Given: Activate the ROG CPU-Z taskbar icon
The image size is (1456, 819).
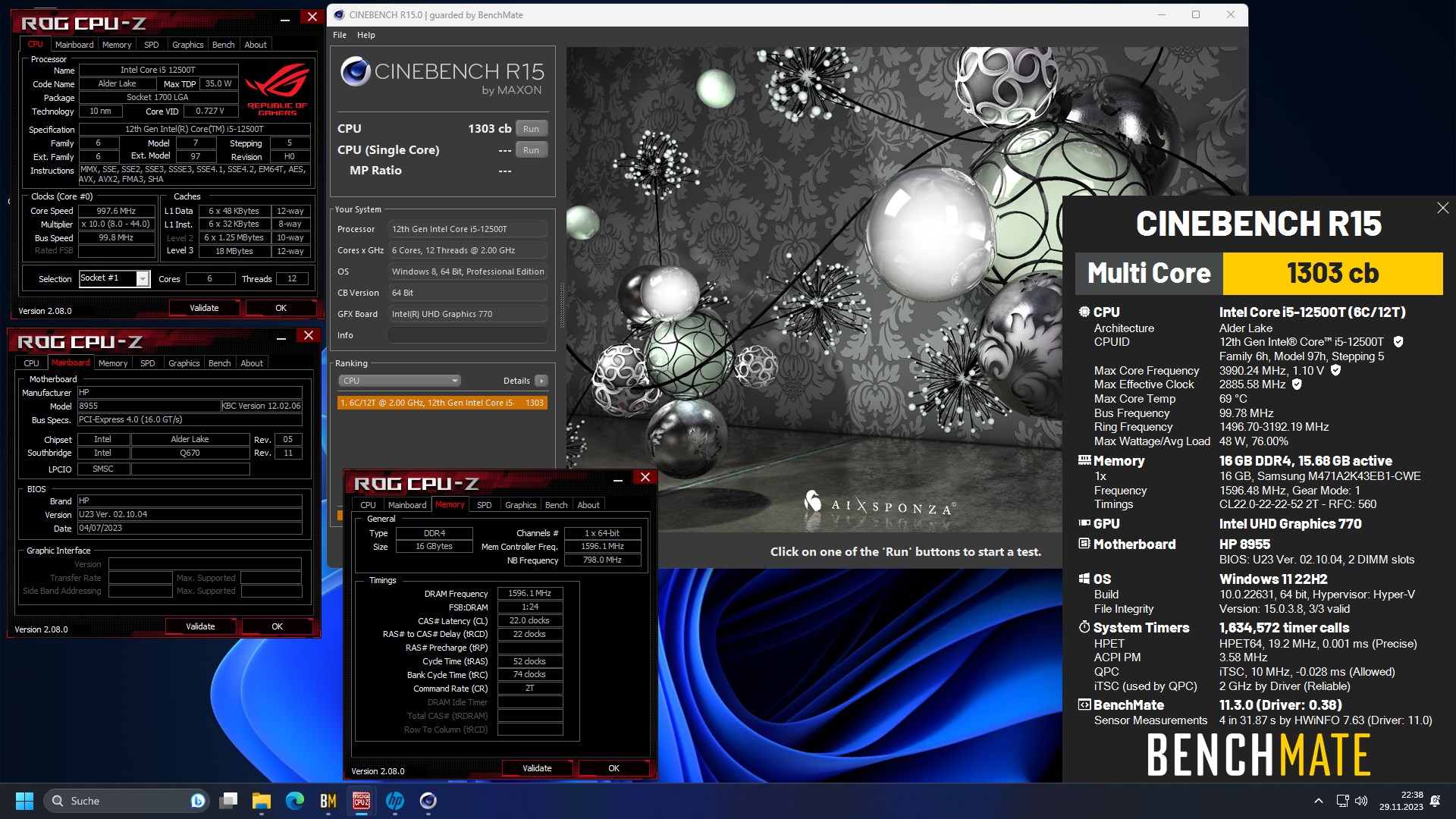Looking at the screenshot, I should click(362, 801).
